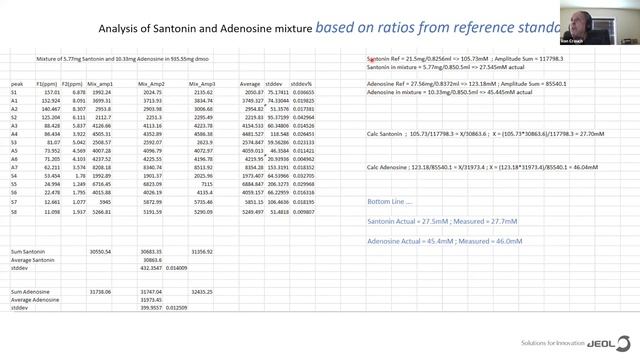Click the 'Sum Adenosine' row label

pyautogui.click(x=30, y=292)
